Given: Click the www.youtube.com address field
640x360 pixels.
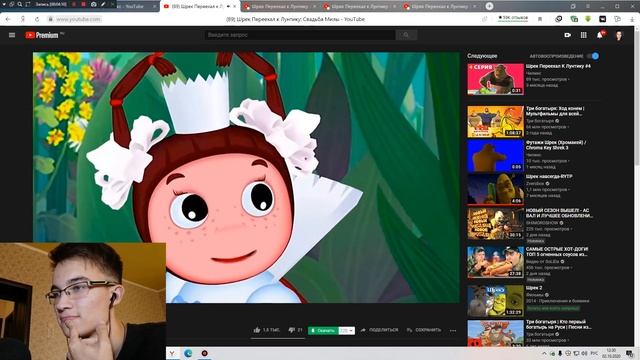Looking at the screenshot, I should pos(78,19).
